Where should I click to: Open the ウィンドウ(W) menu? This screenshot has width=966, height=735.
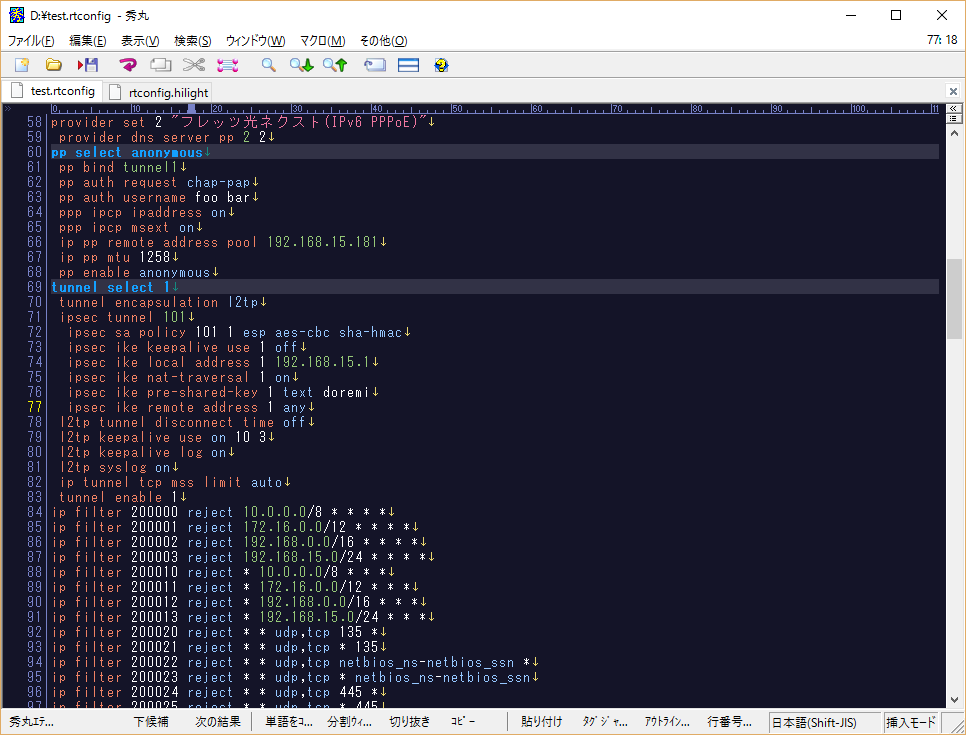click(255, 41)
